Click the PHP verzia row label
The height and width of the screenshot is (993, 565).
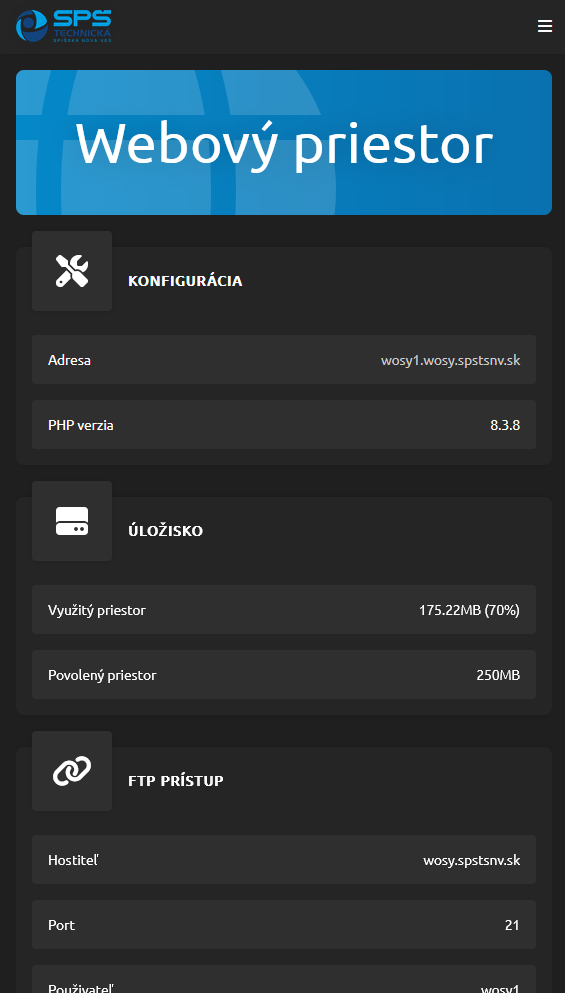tap(80, 425)
